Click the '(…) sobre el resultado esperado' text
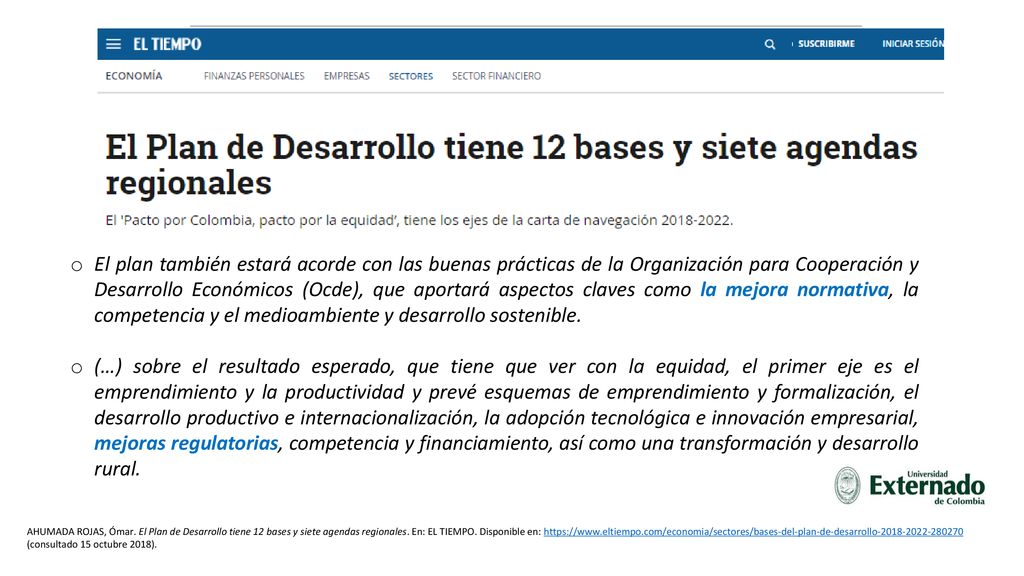 pyautogui.click(x=244, y=367)
